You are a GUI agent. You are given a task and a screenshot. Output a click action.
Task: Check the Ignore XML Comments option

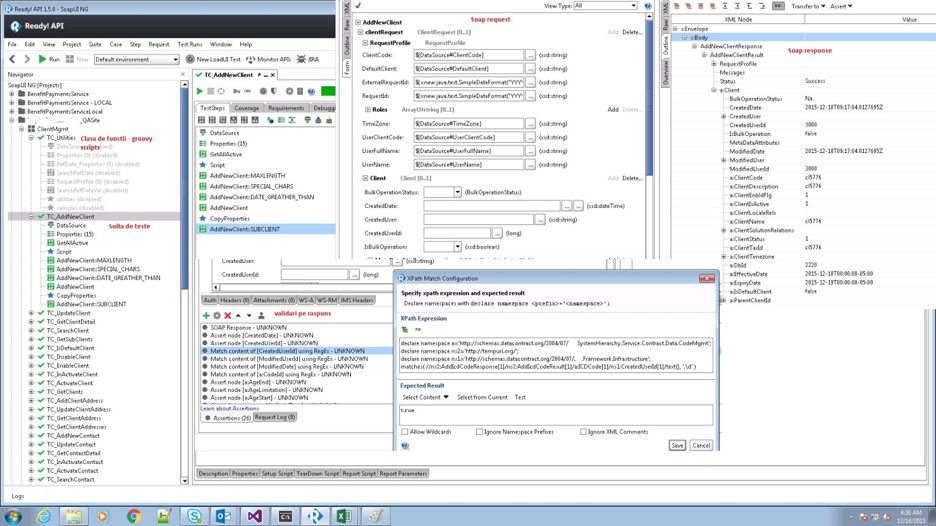(x=583, y=432)
